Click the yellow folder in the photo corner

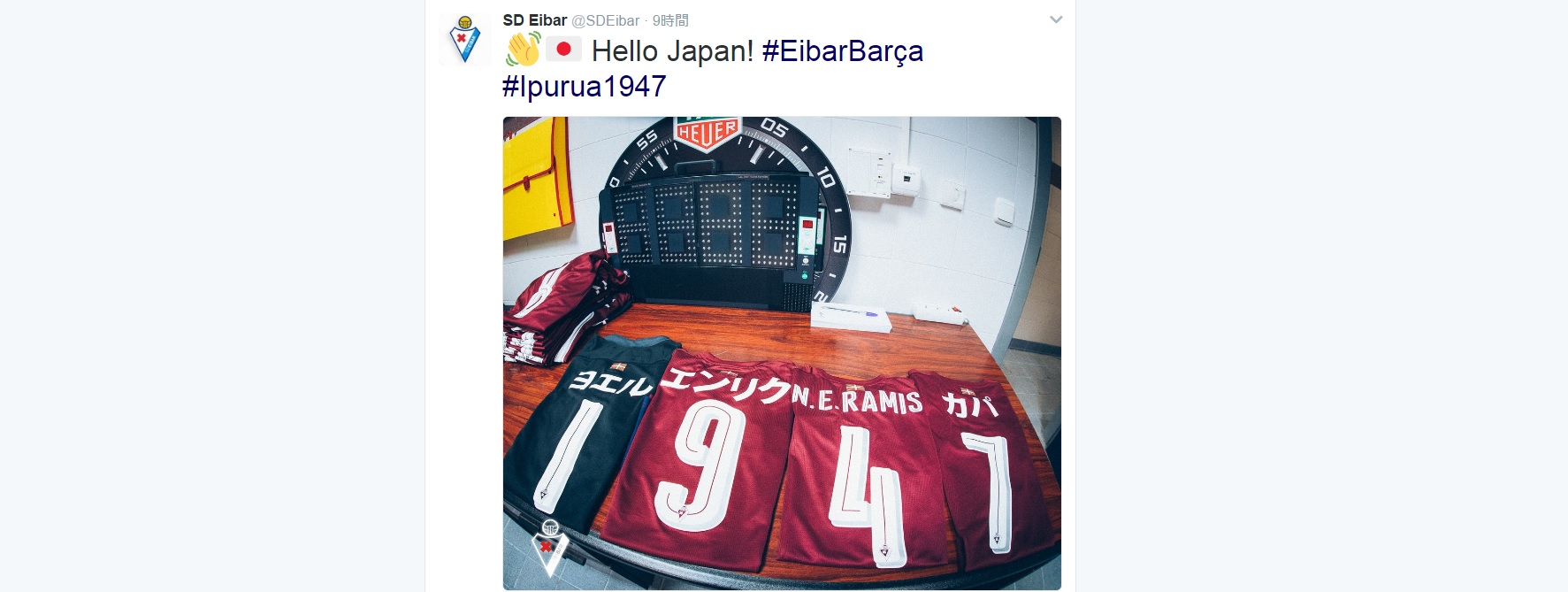(x=536, y=177)
